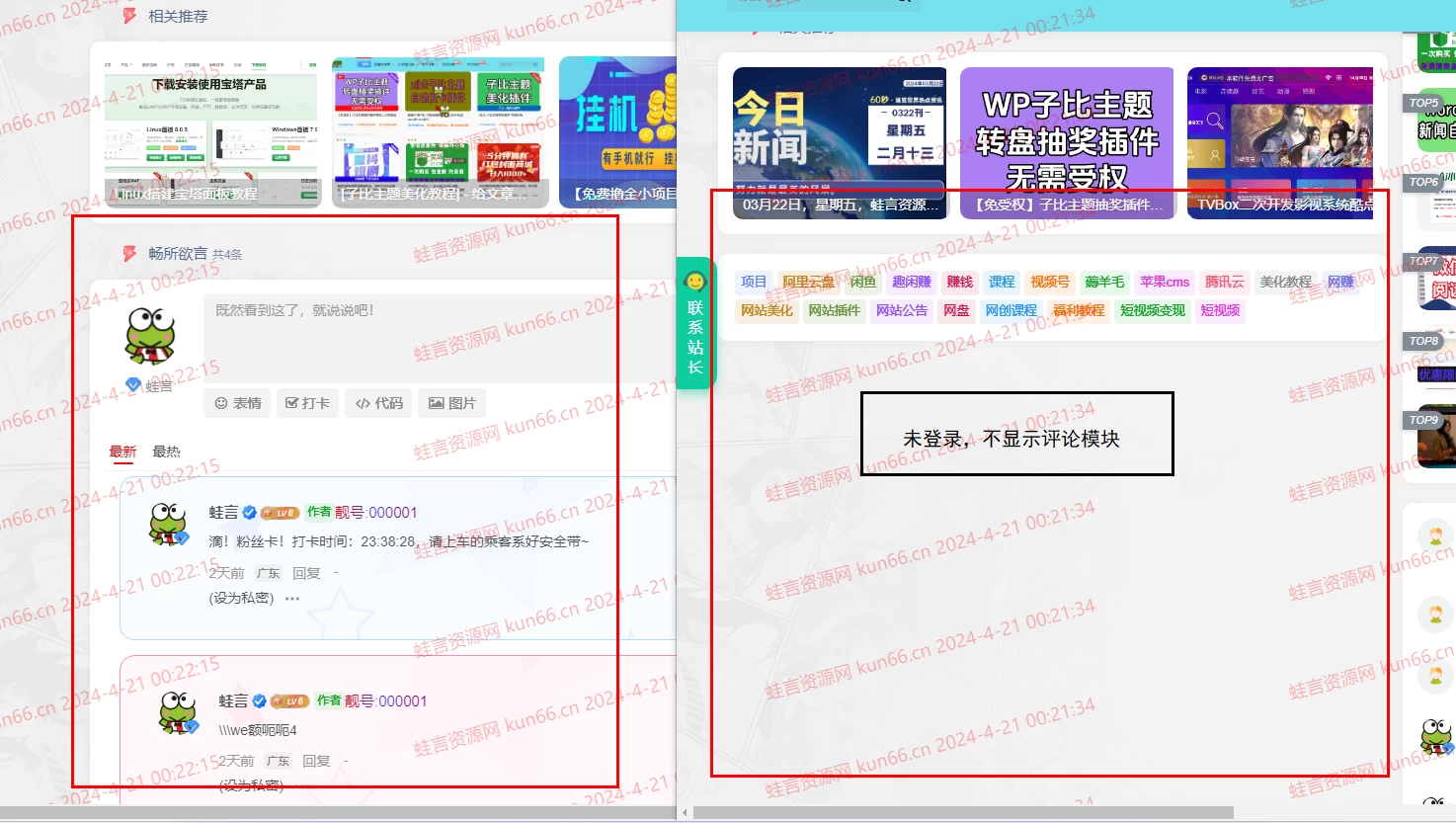
Task: Click the 相关推荐 section heading
Action: click(x=178, y=16)
